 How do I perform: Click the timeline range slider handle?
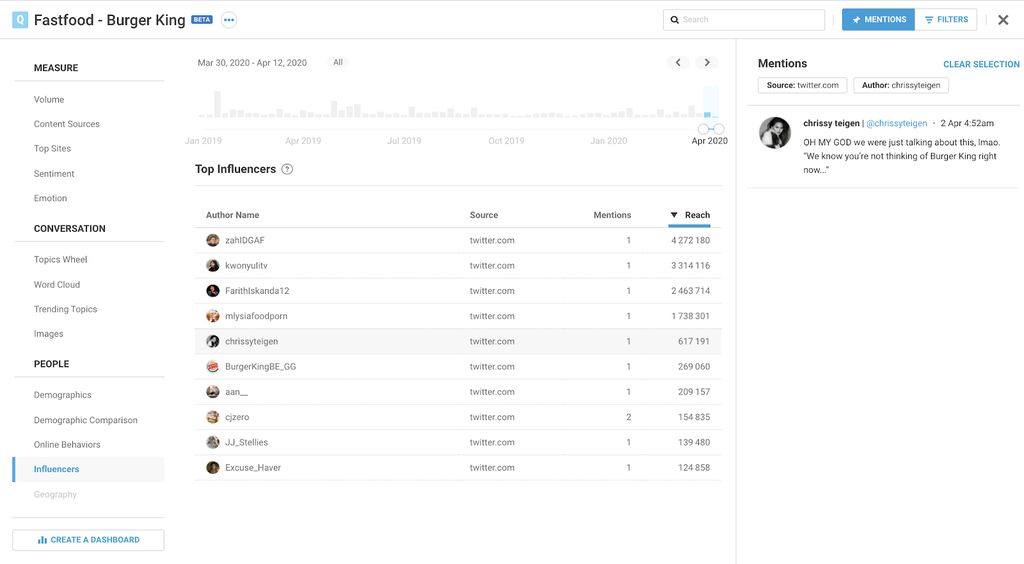point(718,129)
